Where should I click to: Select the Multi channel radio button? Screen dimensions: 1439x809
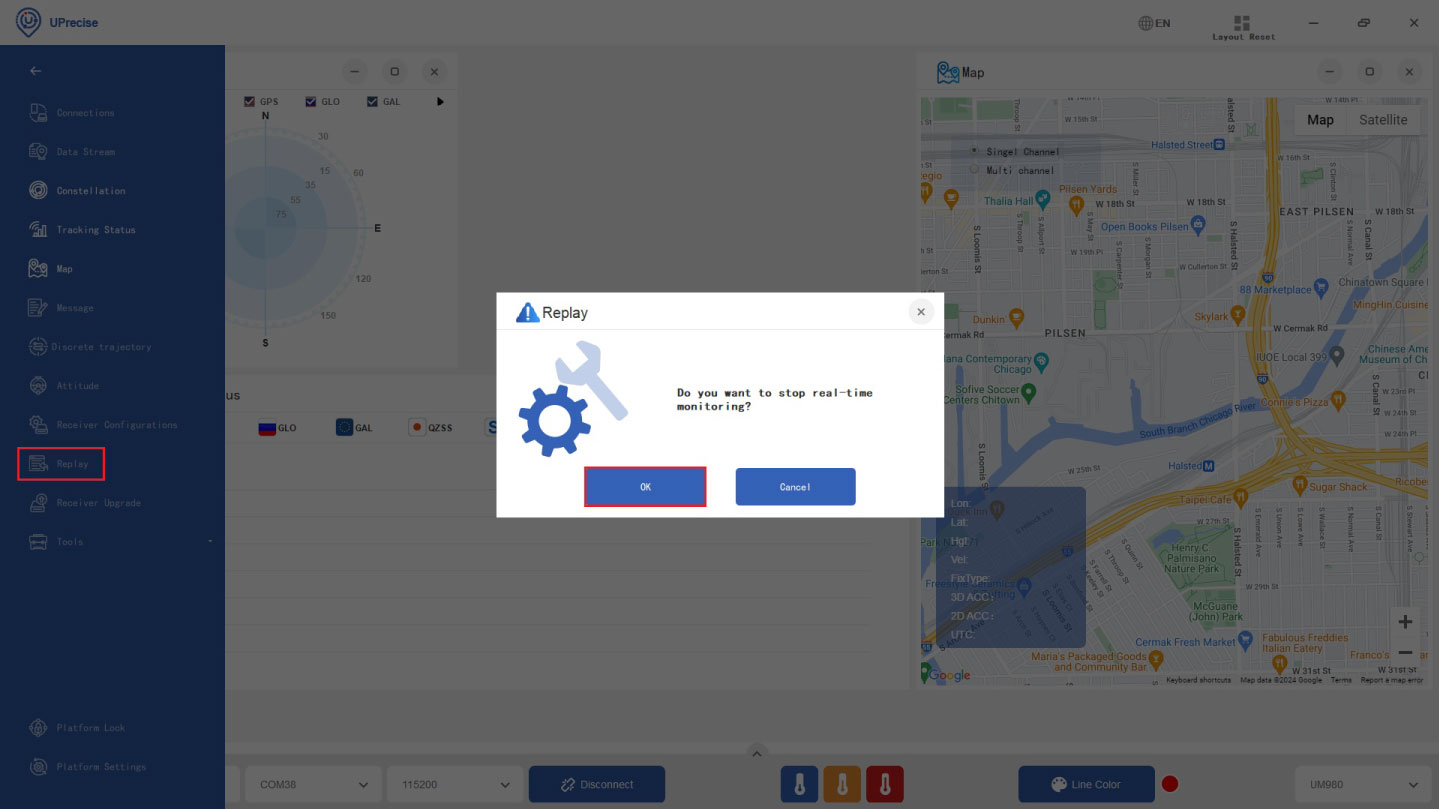974,170
